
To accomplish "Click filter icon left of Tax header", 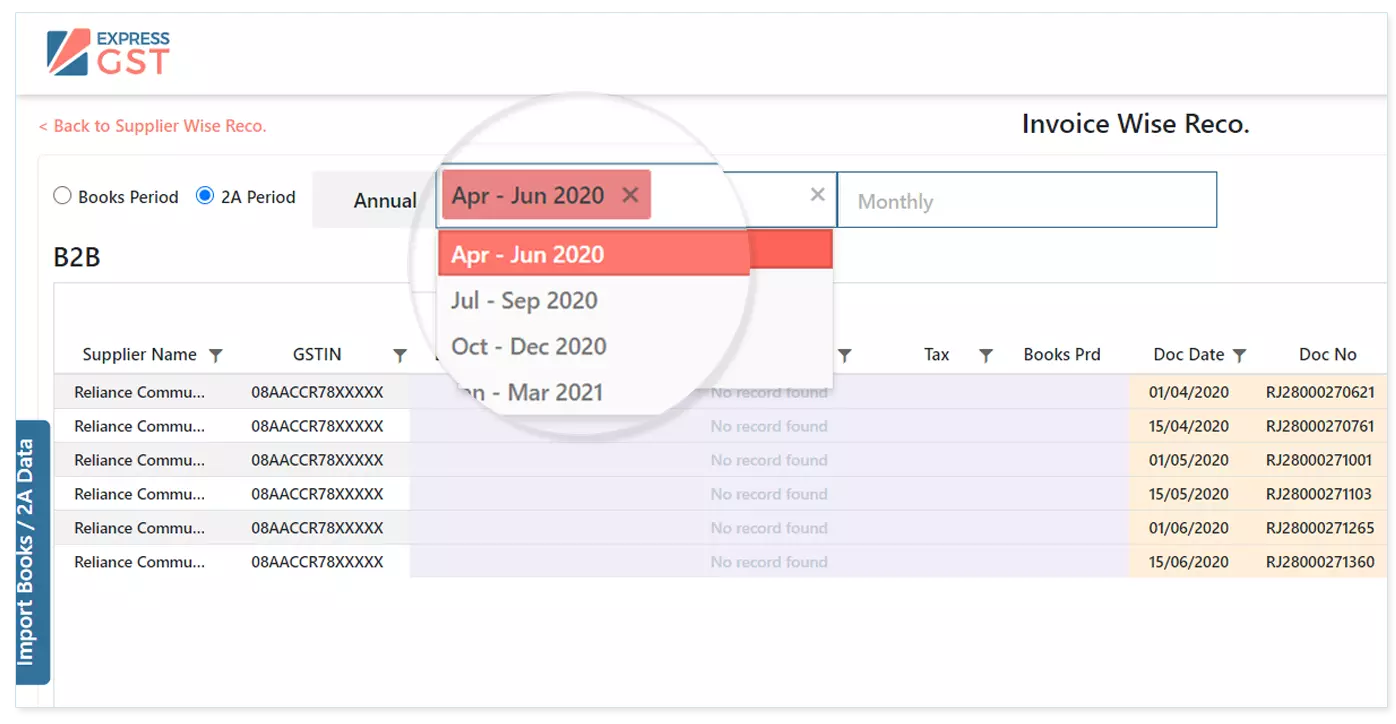I will click(x=844, y=355).
